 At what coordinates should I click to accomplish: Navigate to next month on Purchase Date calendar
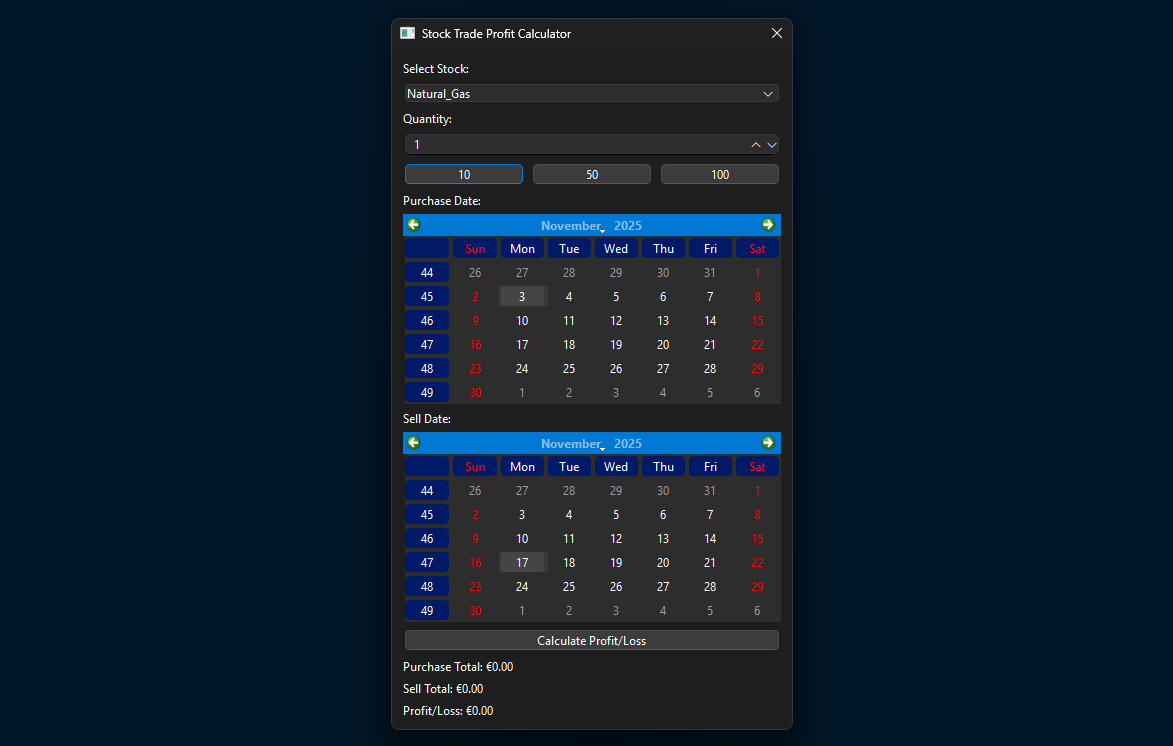[x=769, y=224]
